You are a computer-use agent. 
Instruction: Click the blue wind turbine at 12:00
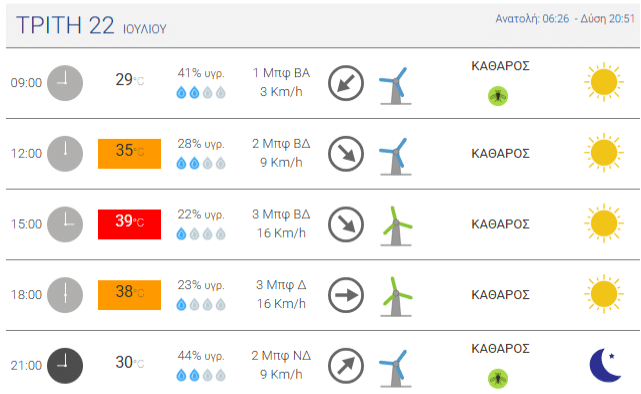pyautogui.click(x=395, y=156)
